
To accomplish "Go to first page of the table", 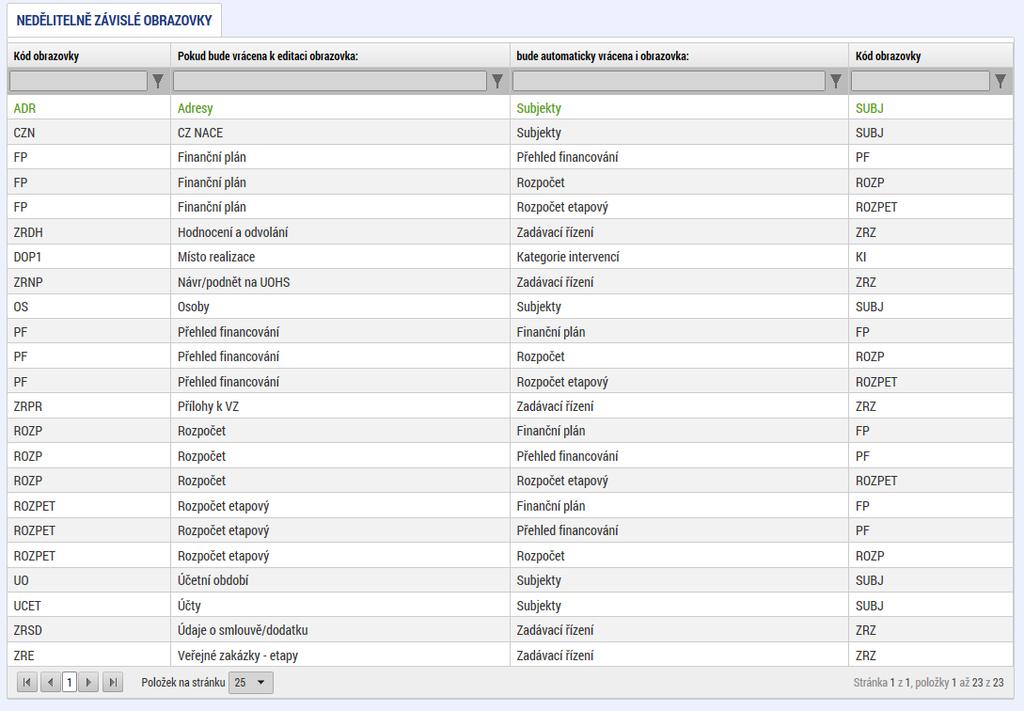I will click(x=27, y=682).
